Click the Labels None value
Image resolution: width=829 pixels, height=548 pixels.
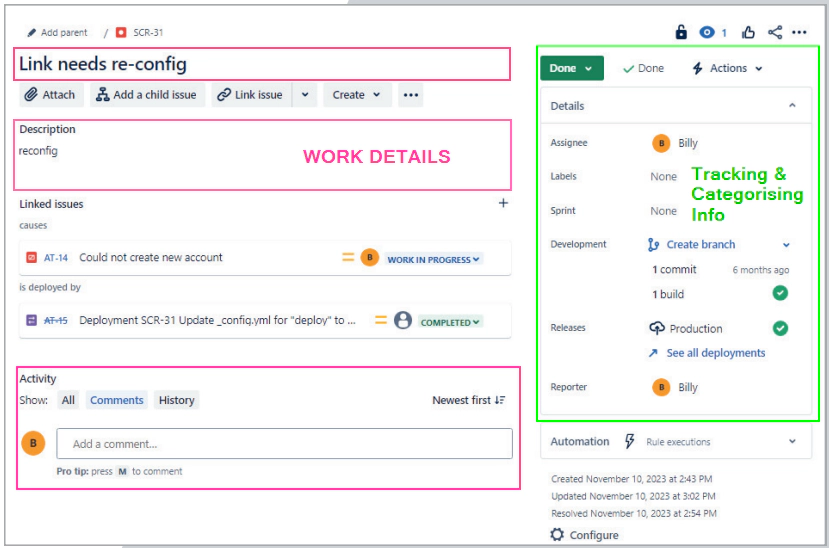pyautogui.click(x=663, y=177)
